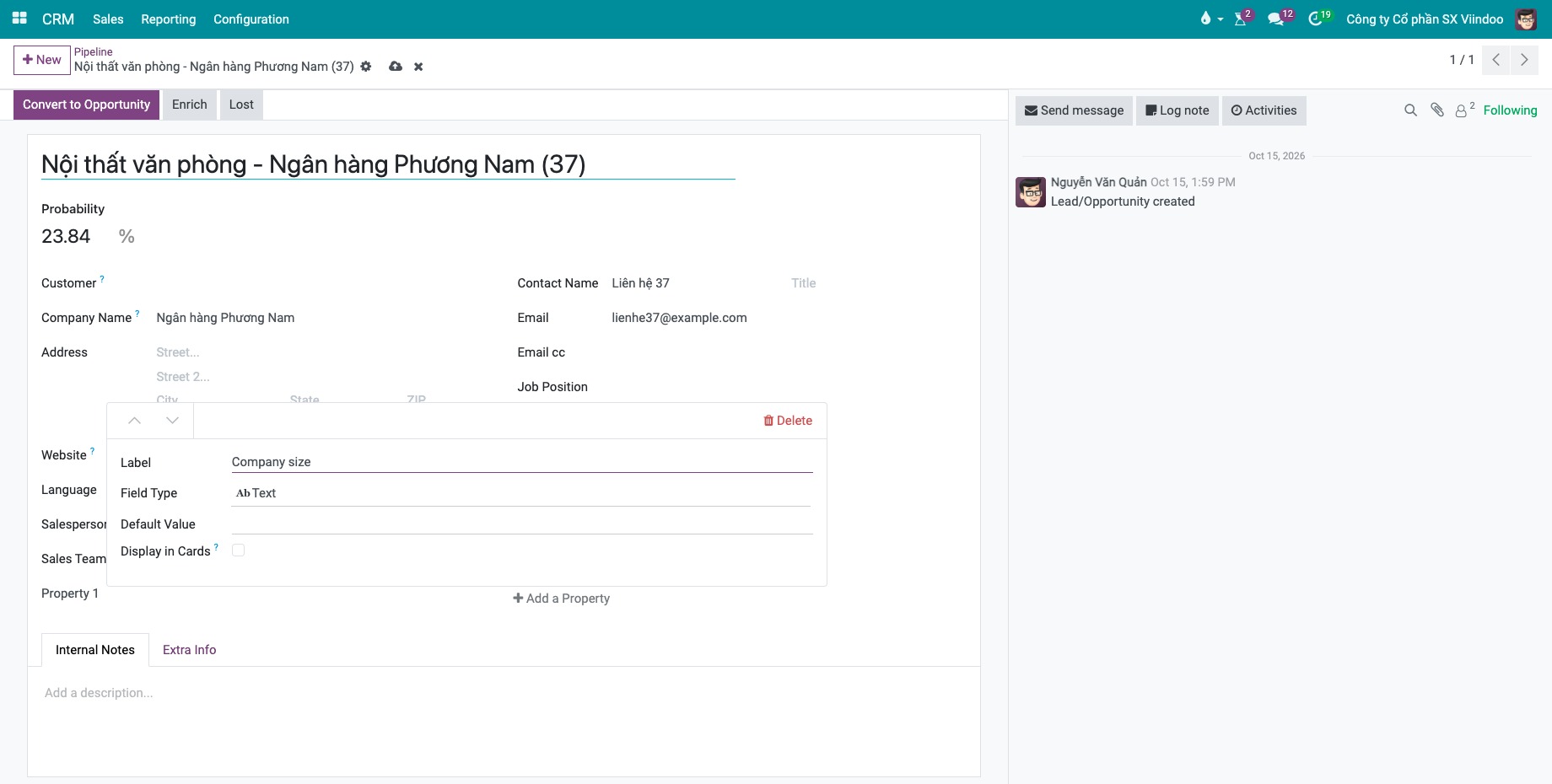This screenshot has height=784, width=1552.
Task: Switch to the Extra Info tab
Action: coord(189,650)
